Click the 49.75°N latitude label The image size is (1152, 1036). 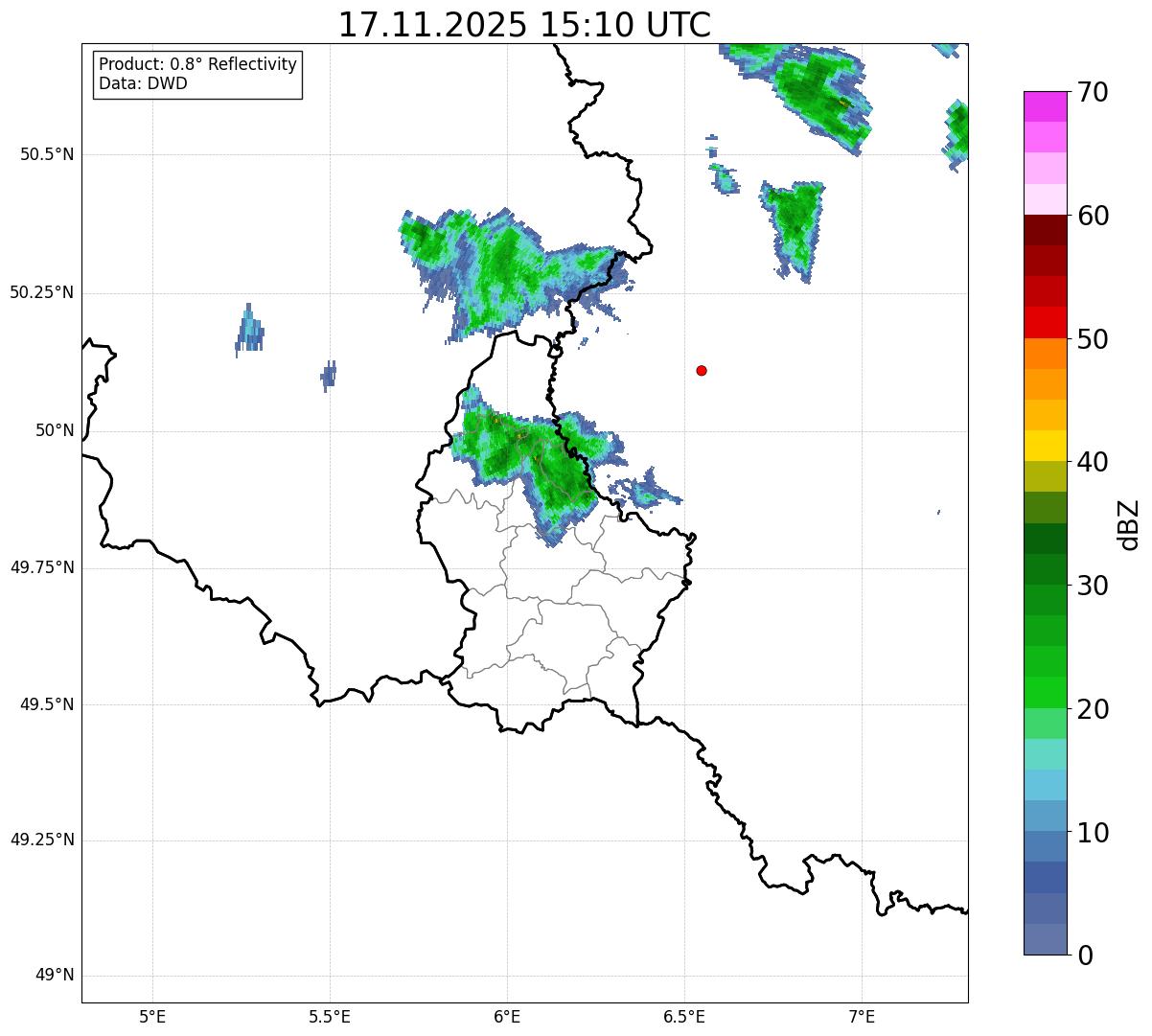[x=41, y=567]
